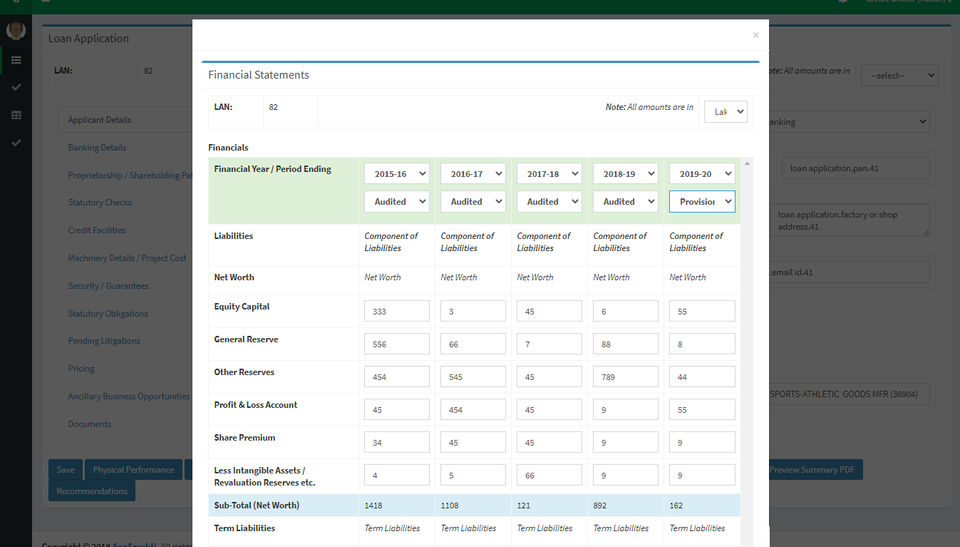Open Proprietorship / Shareholding tab
The height and width of the screenshot is (547, 960).
[130, 175]
